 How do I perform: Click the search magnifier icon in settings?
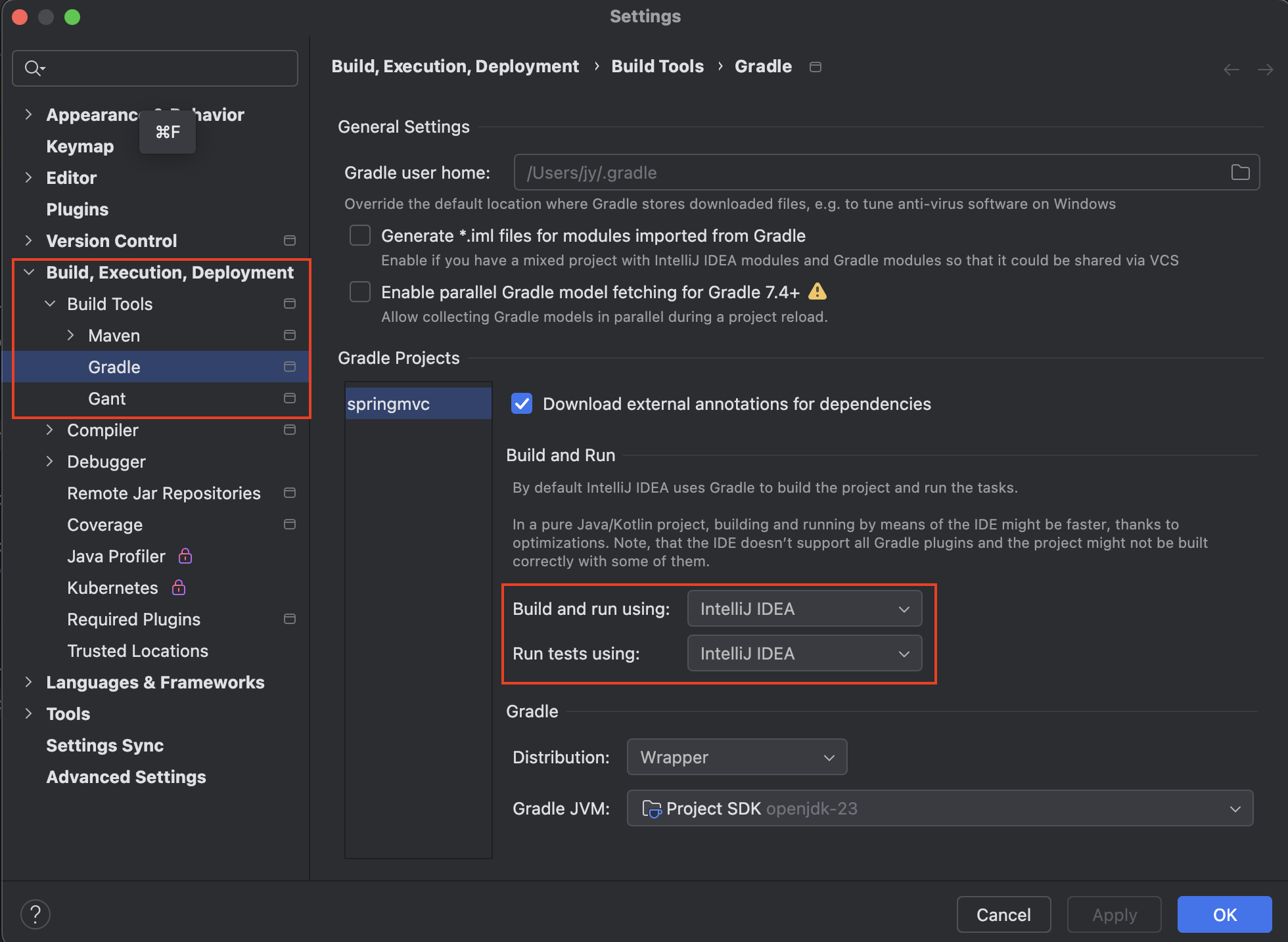point(33,68)
